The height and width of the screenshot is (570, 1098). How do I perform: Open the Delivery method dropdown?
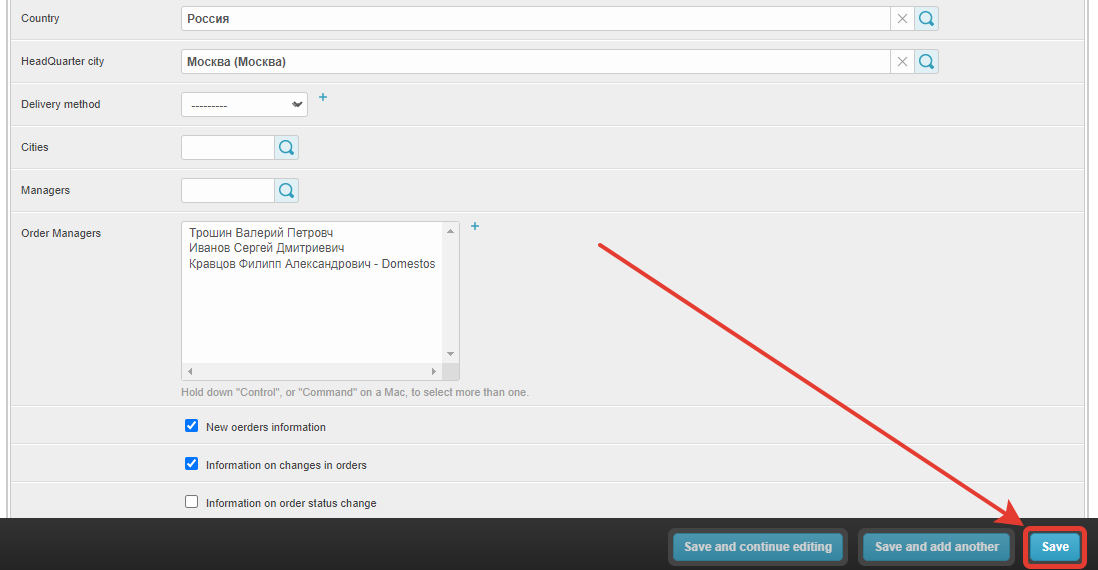click(244, 105)
